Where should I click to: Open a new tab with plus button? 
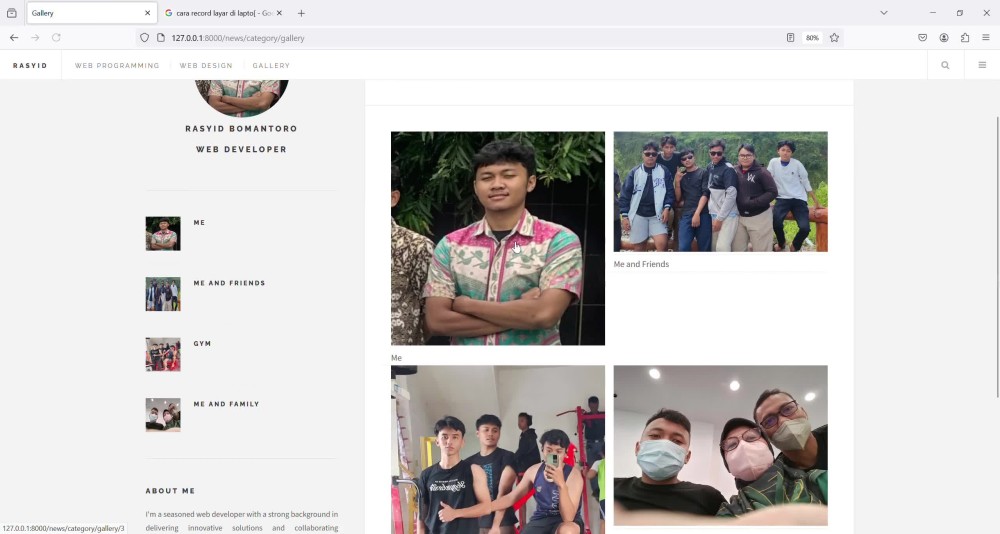pos(301,13)
